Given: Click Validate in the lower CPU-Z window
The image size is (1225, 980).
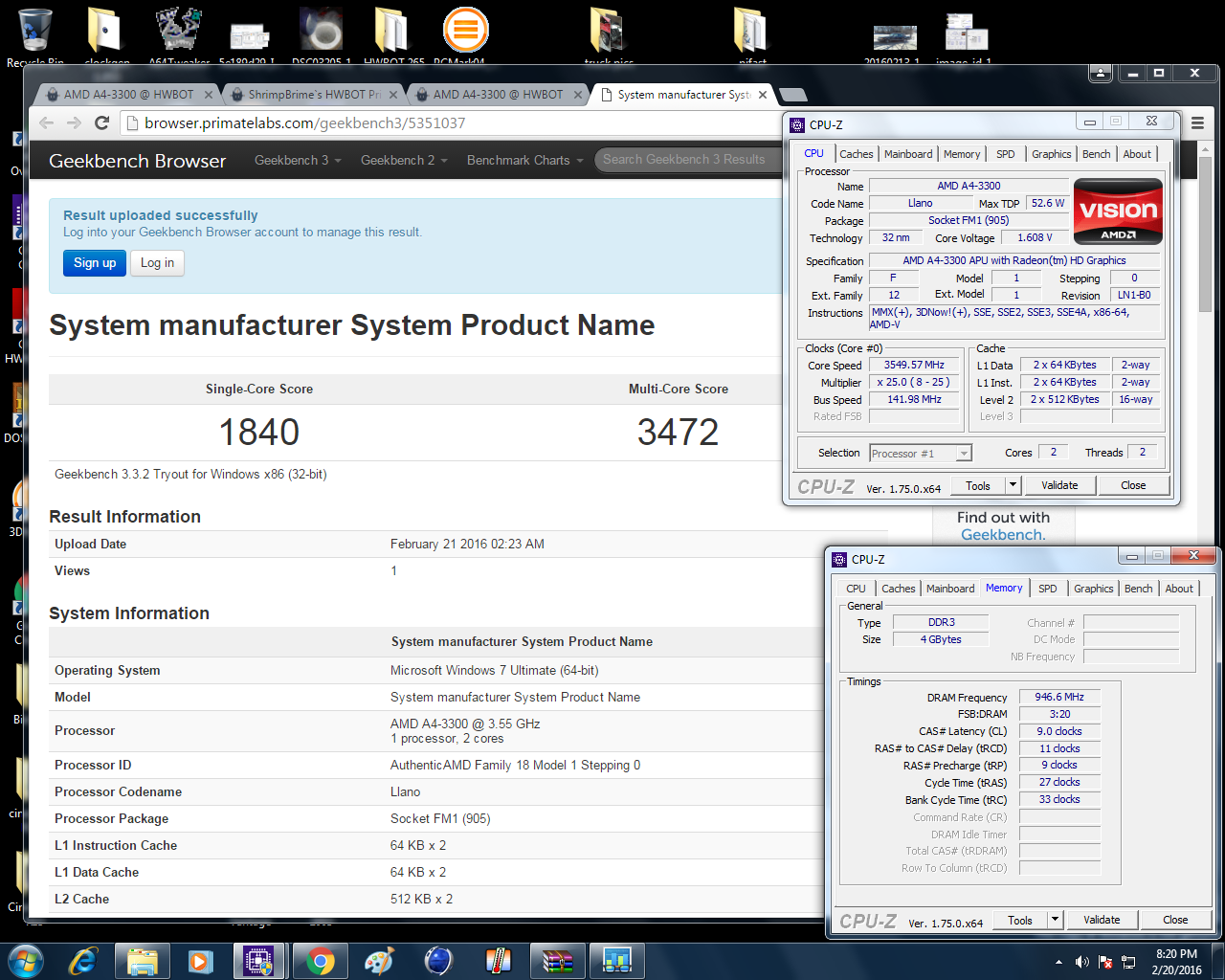Looking at the screenshot, I should tap(1102, 920).
